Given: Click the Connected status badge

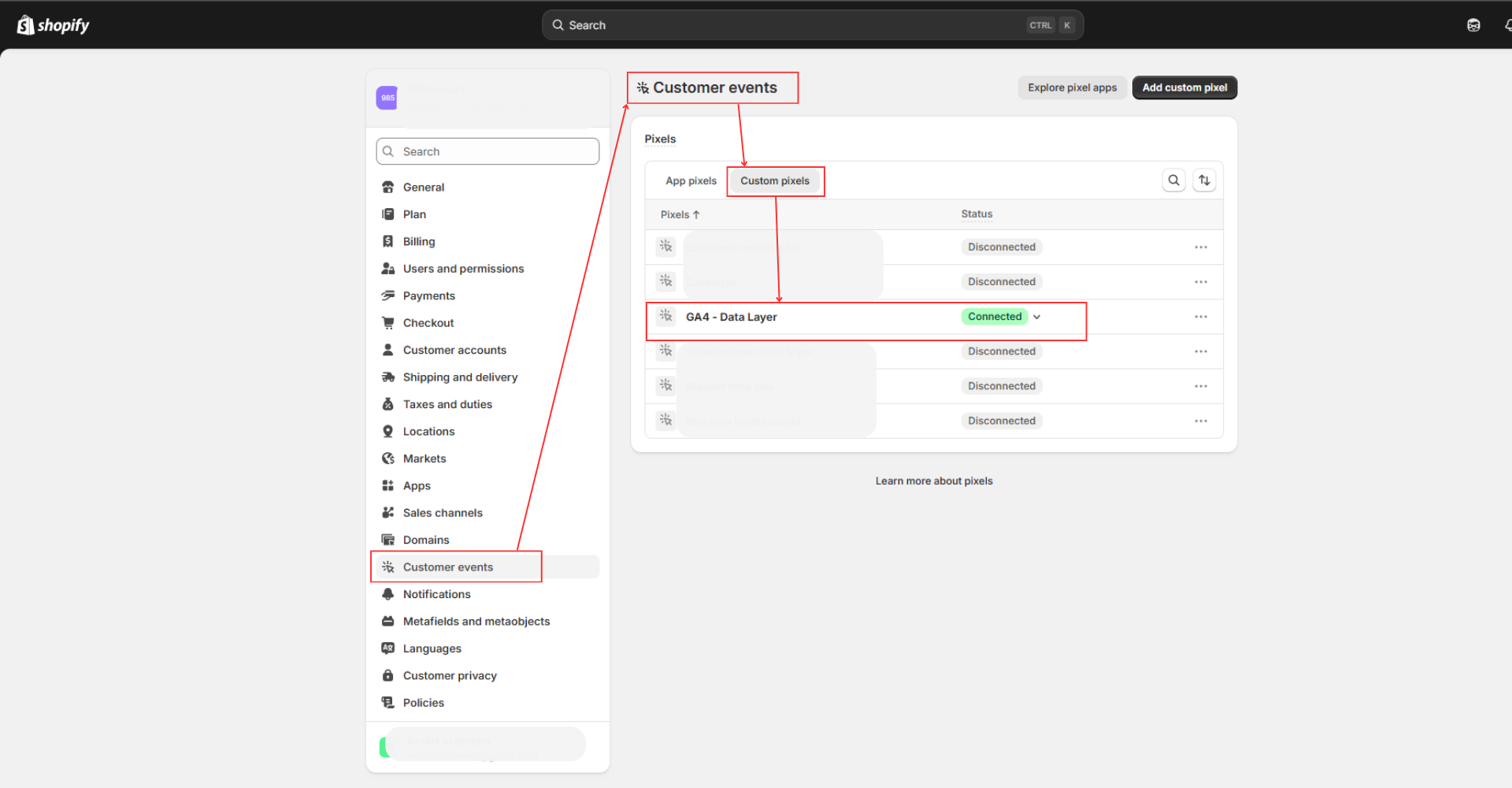Looking at the screenshot, I should 995,317.
